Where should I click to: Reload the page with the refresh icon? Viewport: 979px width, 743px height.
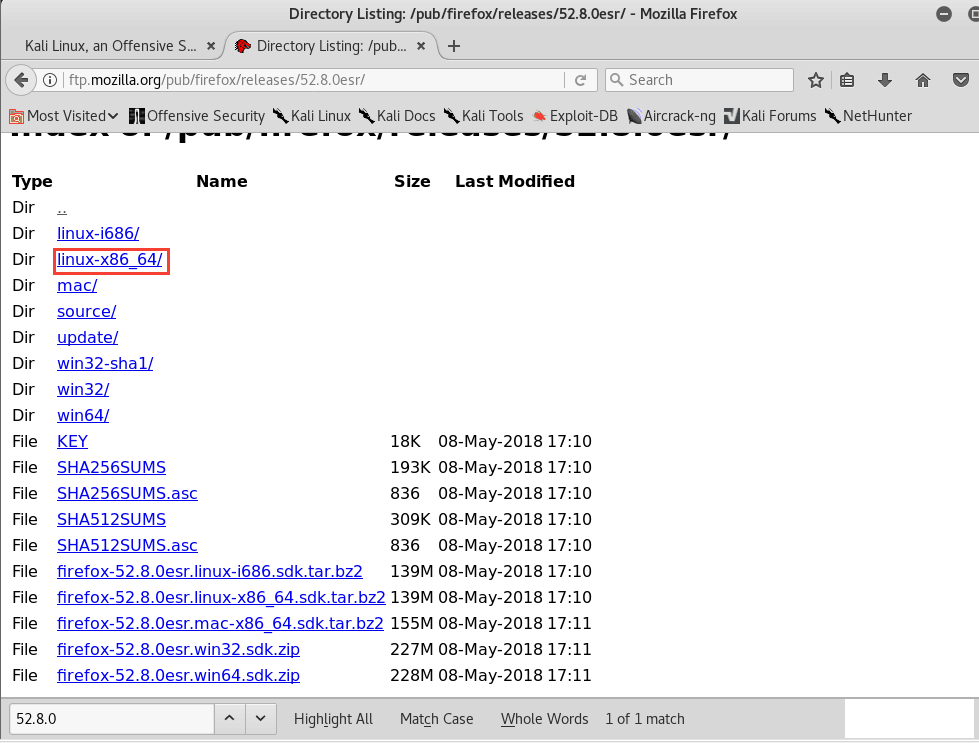pos(580,80)
